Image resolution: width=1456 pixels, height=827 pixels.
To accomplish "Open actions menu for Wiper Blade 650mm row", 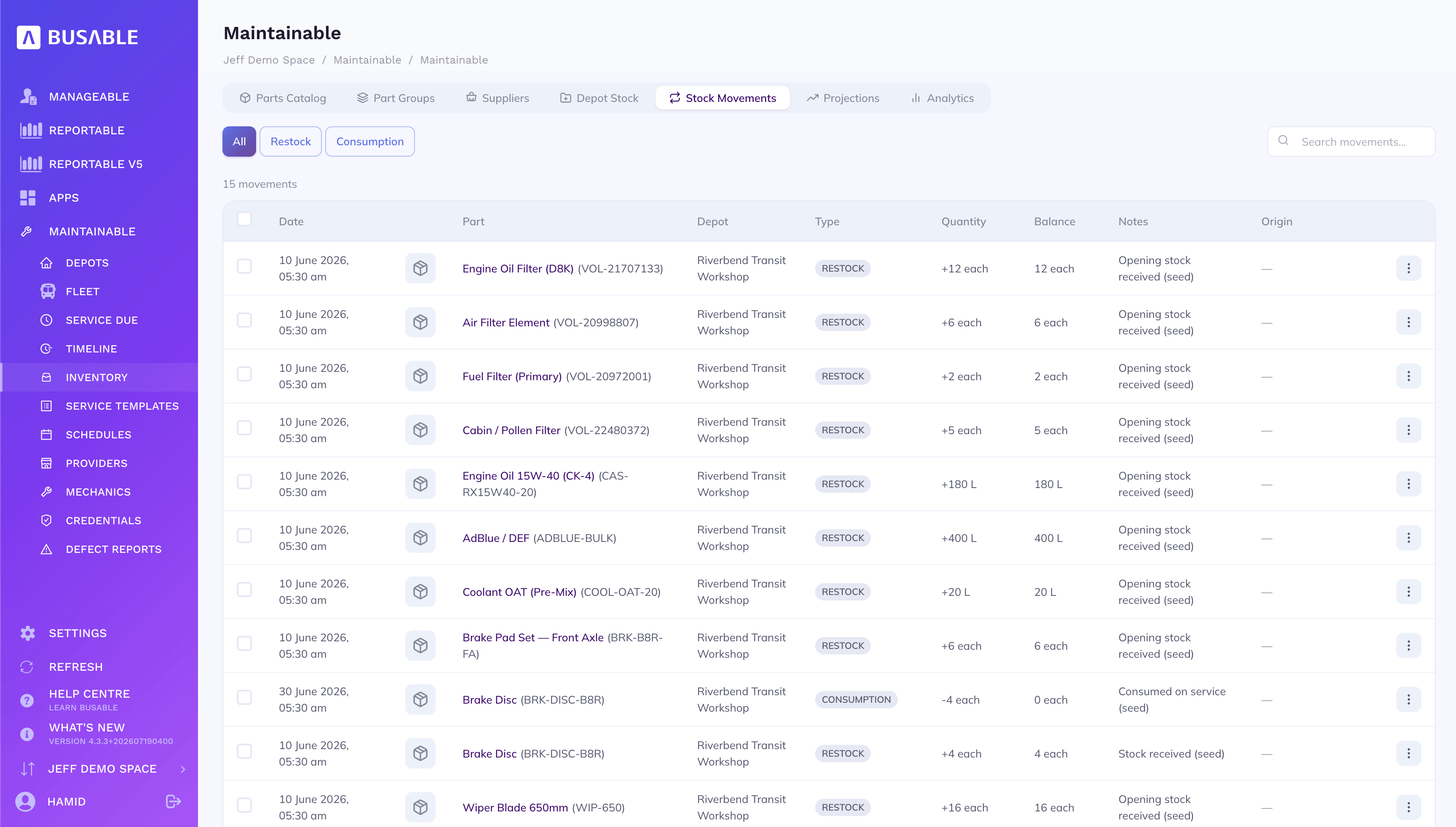I will [x=1408, y=807].
